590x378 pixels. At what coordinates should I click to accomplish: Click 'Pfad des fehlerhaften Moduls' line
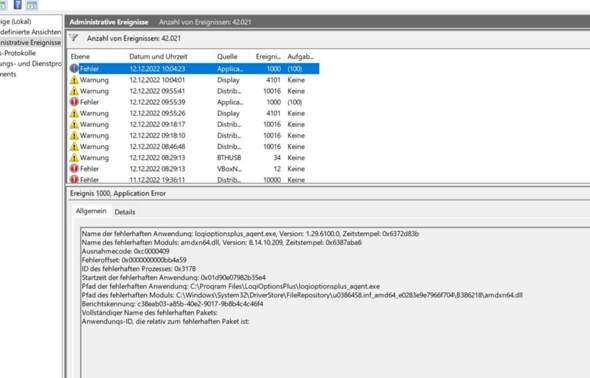pos(302,295)
